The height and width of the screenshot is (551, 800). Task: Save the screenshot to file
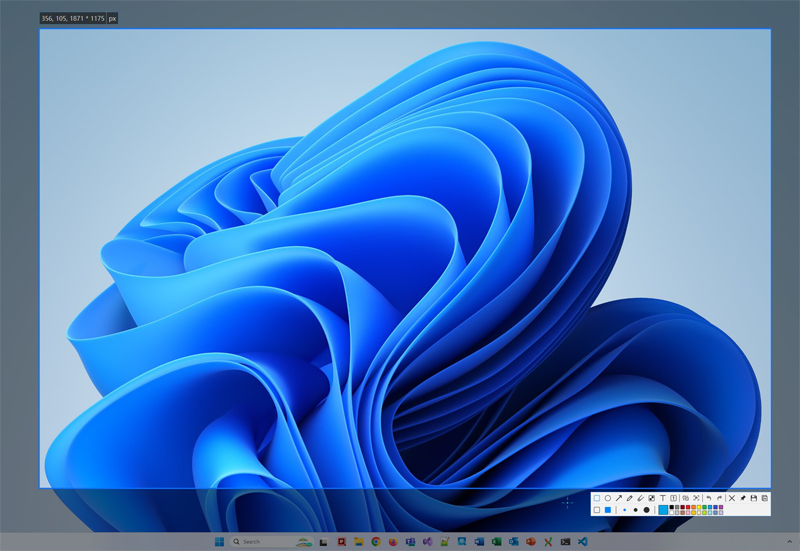pos(754,498)
